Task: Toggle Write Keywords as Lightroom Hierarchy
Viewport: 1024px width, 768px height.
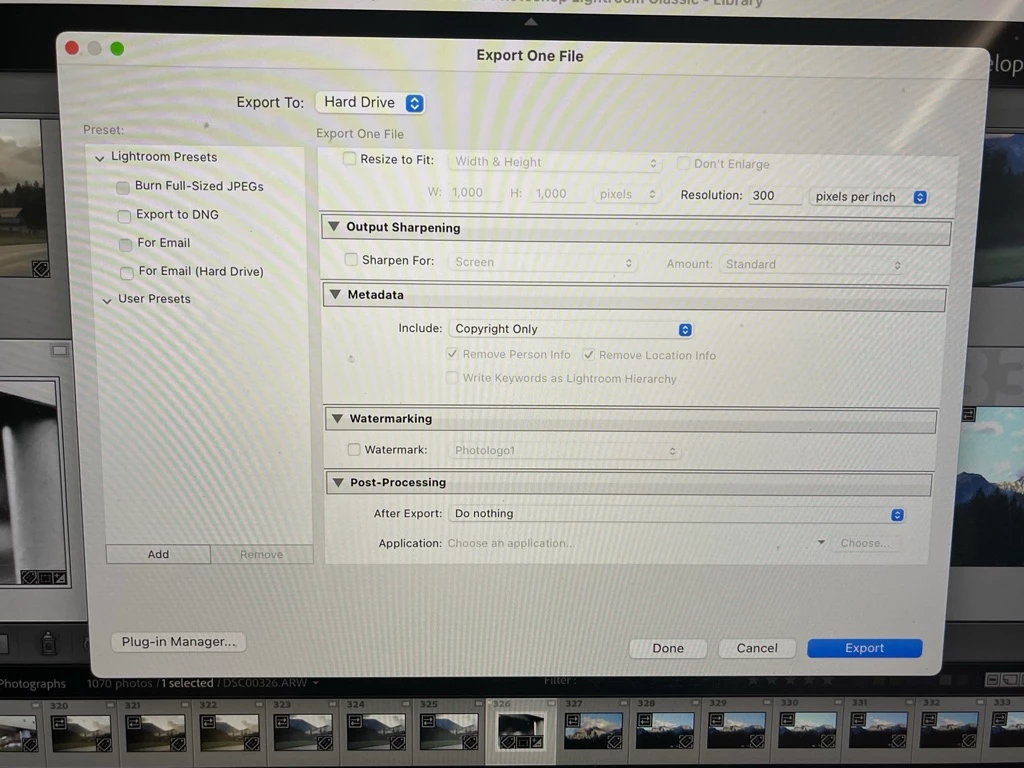Action: [x=451, y=377]
